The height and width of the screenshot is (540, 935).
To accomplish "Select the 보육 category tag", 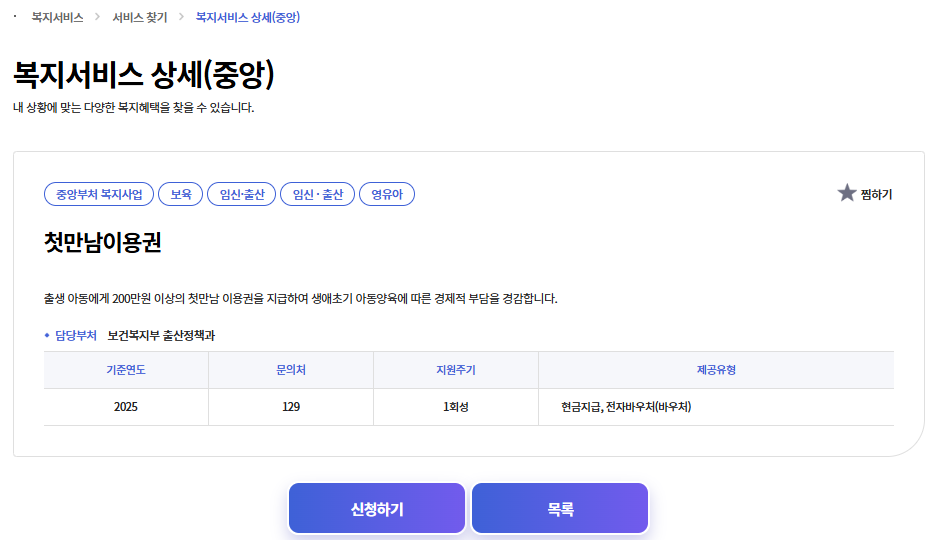I will click(181, 194).
